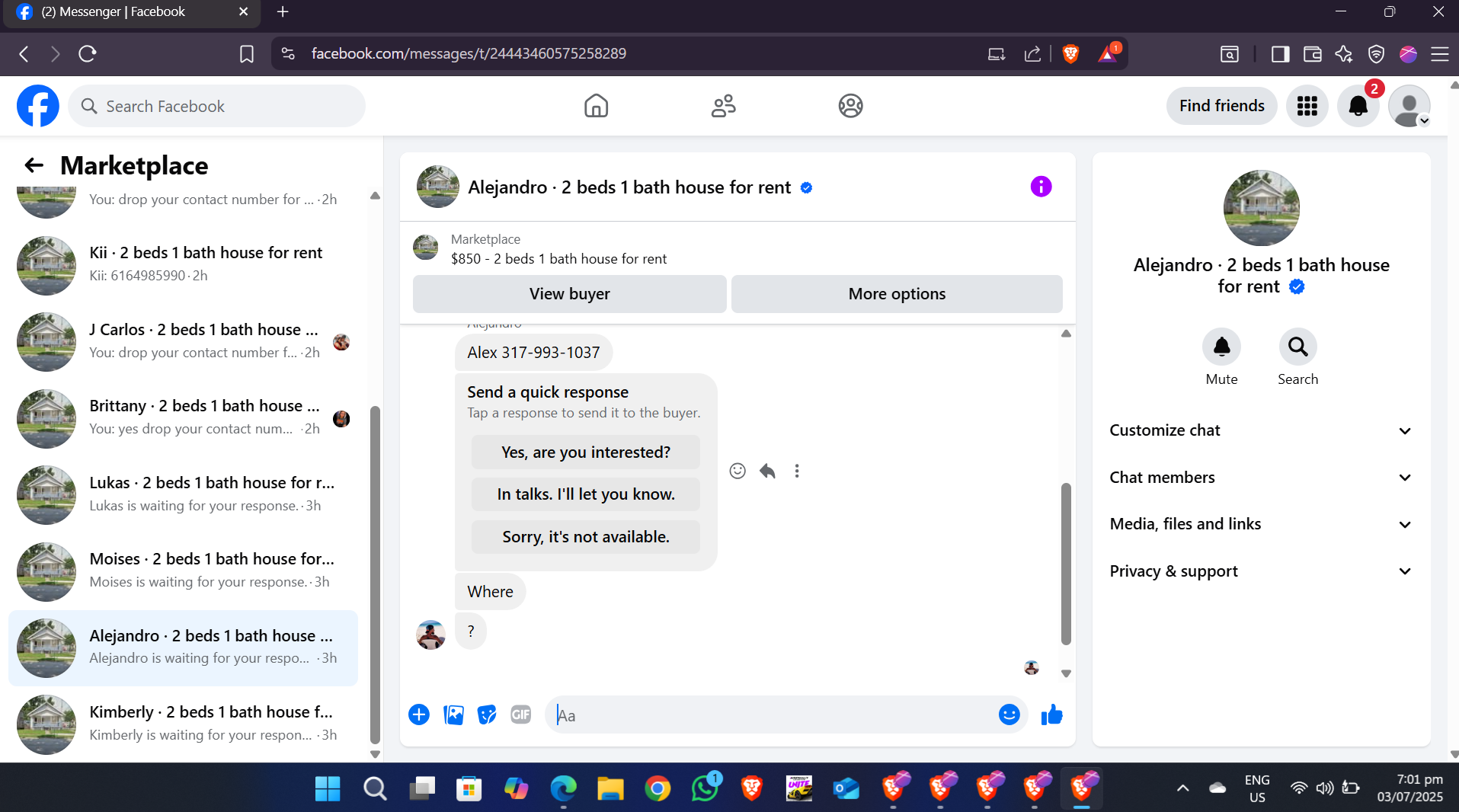This screenshot has height=812, width=1459.
Task: Choose 'In talks. I'll let you know.' response
Action: point(585,494)
